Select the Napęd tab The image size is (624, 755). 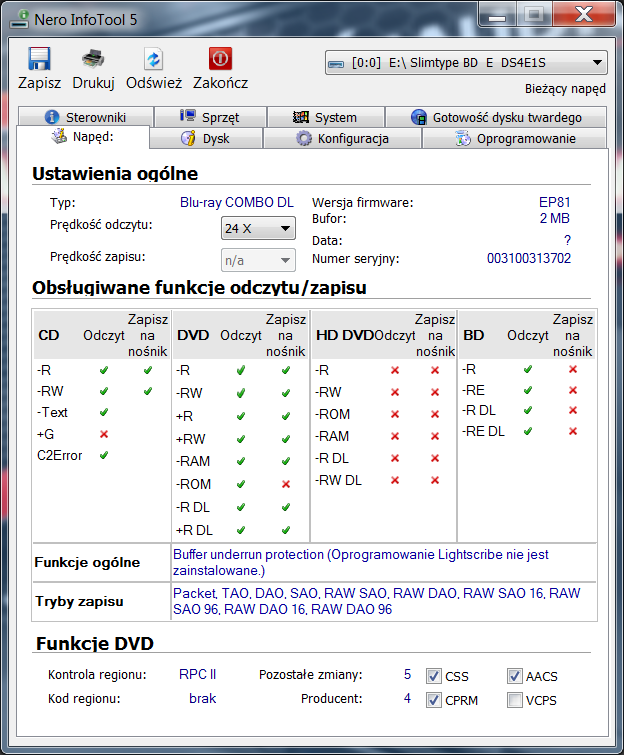coord(83,137)
